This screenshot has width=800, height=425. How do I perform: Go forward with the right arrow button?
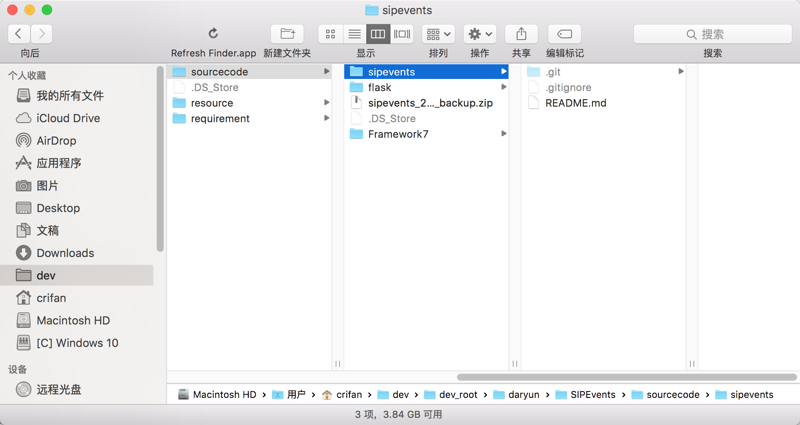41,34
